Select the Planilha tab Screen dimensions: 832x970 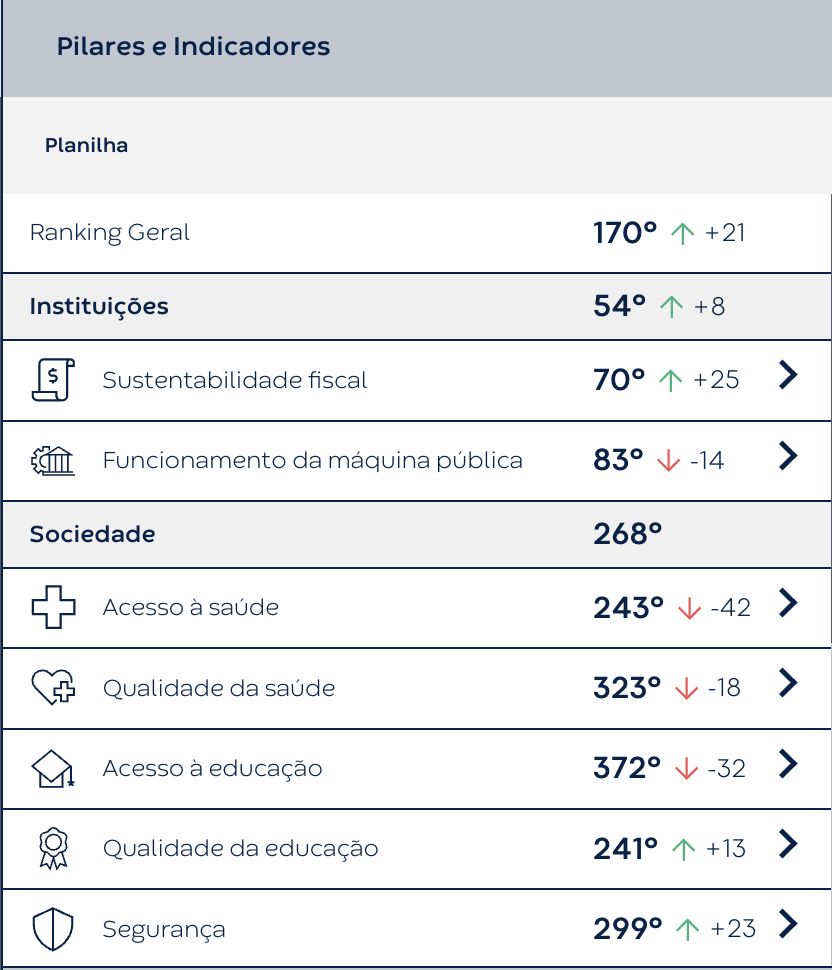pos(86,145)
